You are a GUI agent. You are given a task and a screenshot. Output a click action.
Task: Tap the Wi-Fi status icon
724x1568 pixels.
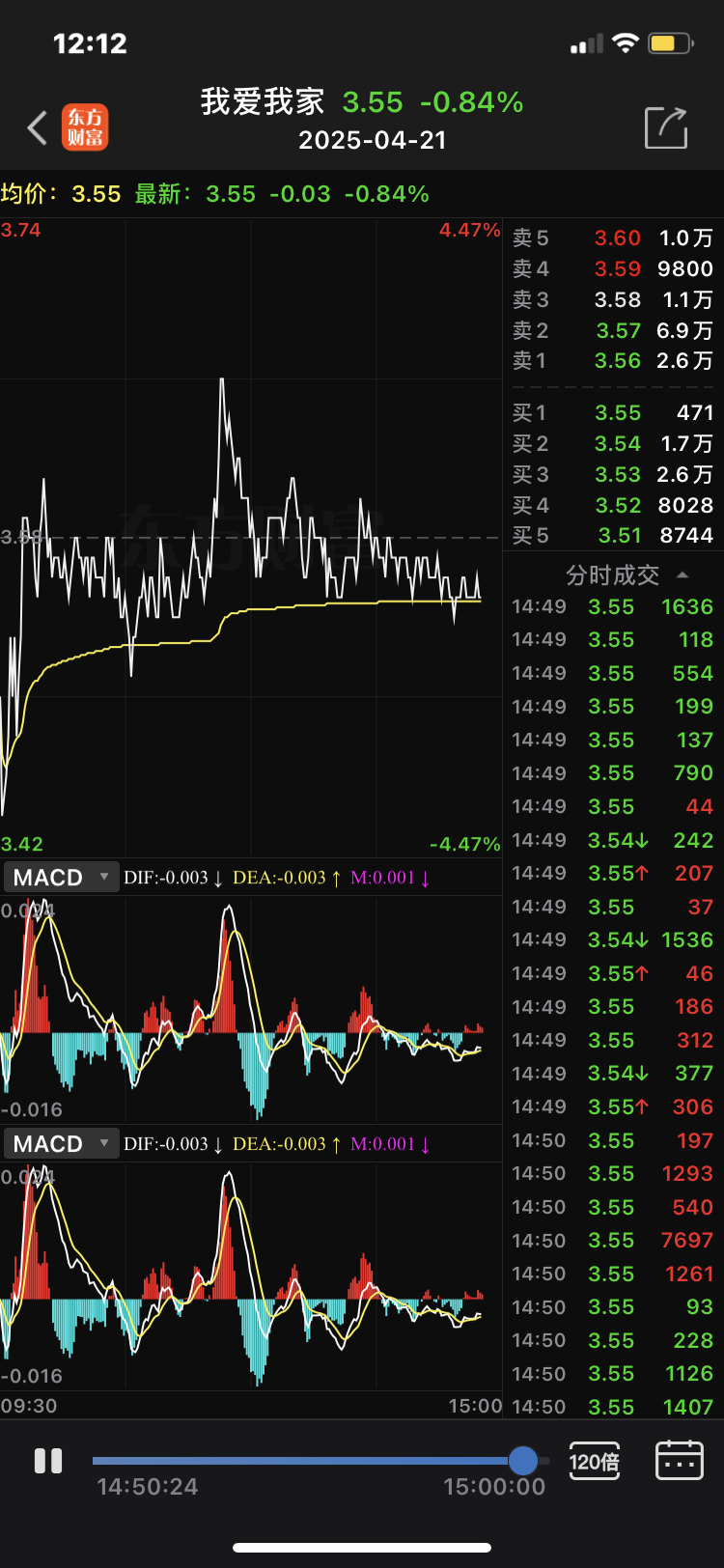click(626, 43)
